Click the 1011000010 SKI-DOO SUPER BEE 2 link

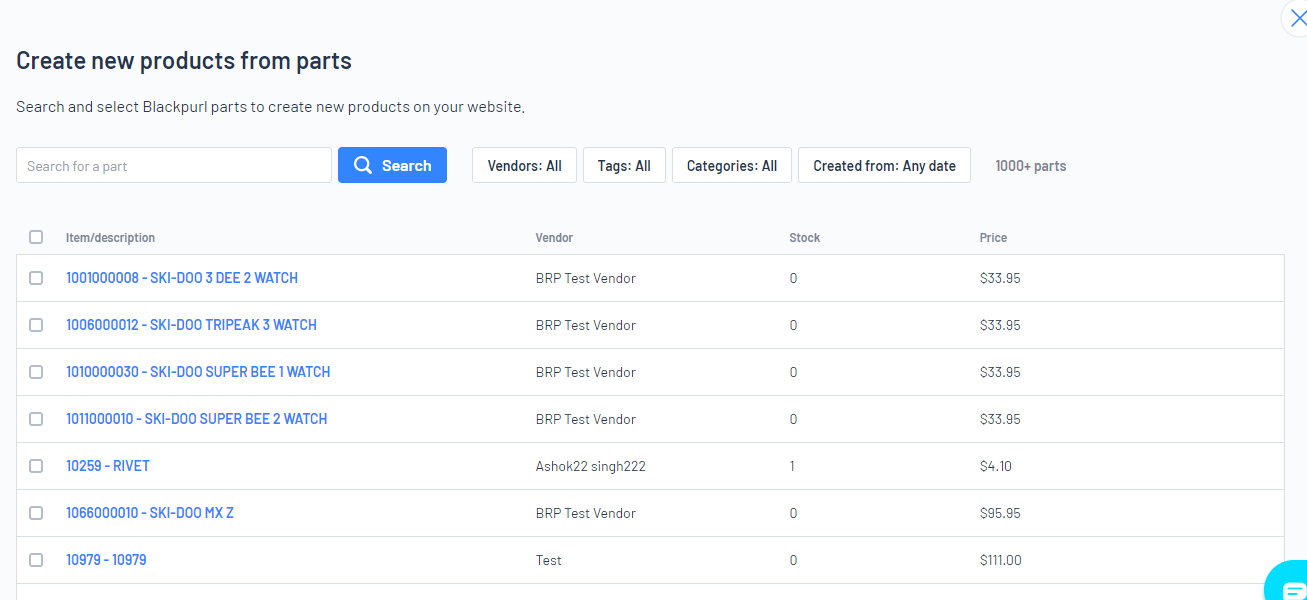pos(197,419)
